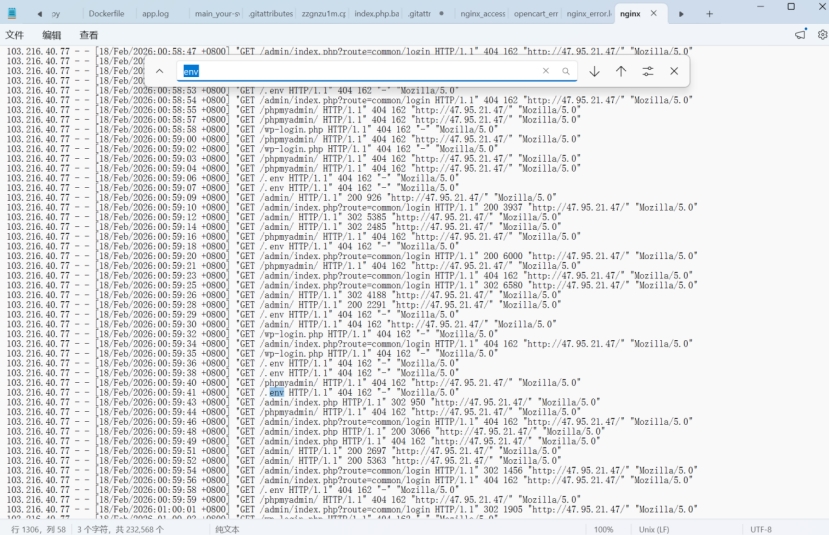Find next match with the down arrow
This screenshot has height=535, width=829.
[594, 71]
